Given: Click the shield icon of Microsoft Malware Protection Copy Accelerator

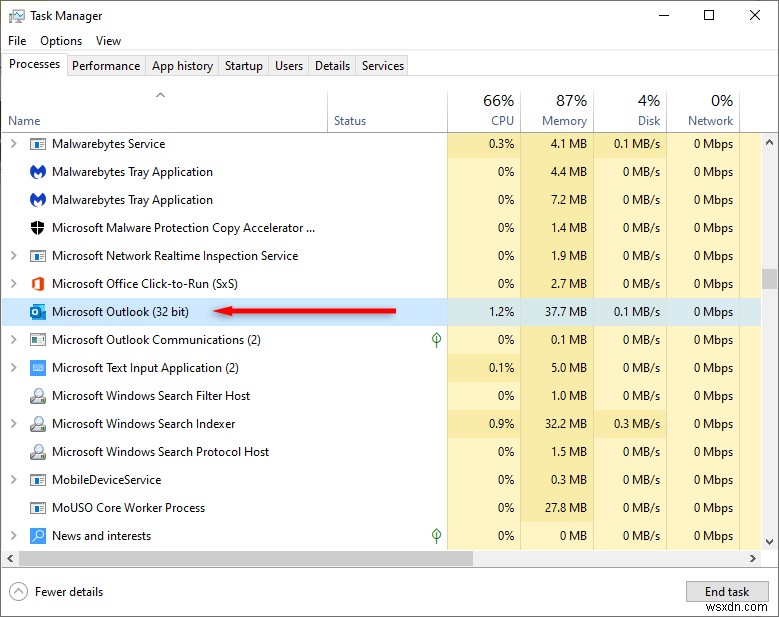Looking at the screenshot, I should pos(38,228).
